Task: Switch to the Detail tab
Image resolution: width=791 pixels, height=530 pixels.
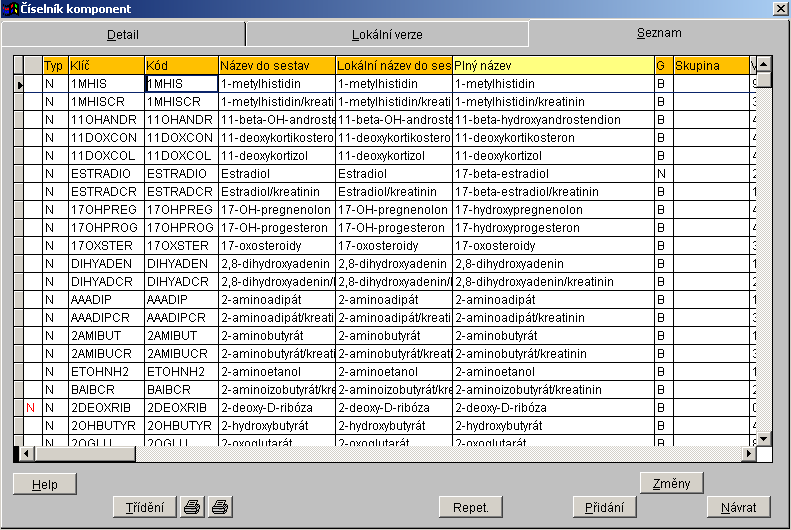Action: (123, 34)
